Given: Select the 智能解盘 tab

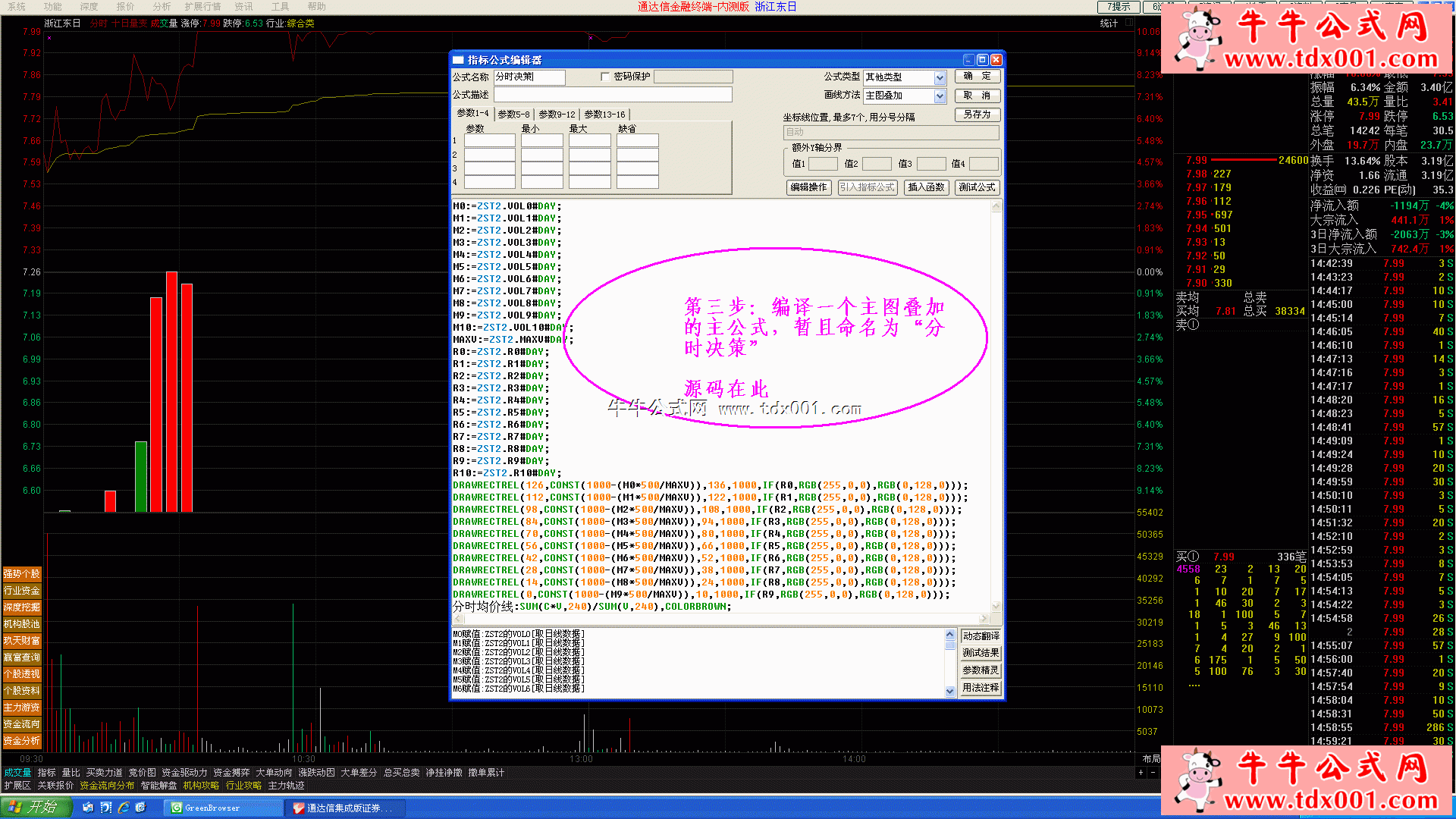Looking at the screenshot, I should 158,786.
